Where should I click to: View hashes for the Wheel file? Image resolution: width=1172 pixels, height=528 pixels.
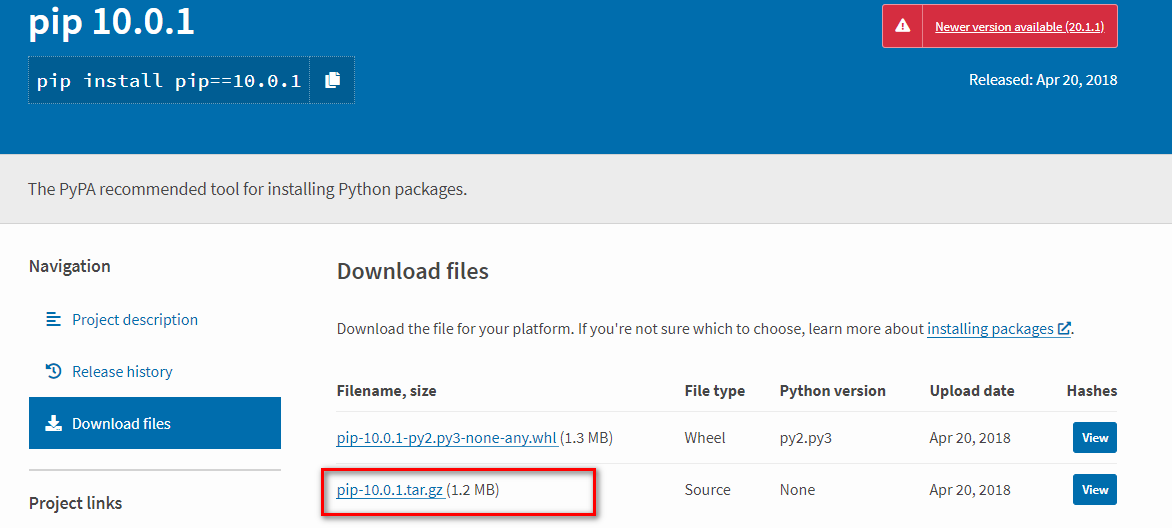click(x=1095, y=438)
